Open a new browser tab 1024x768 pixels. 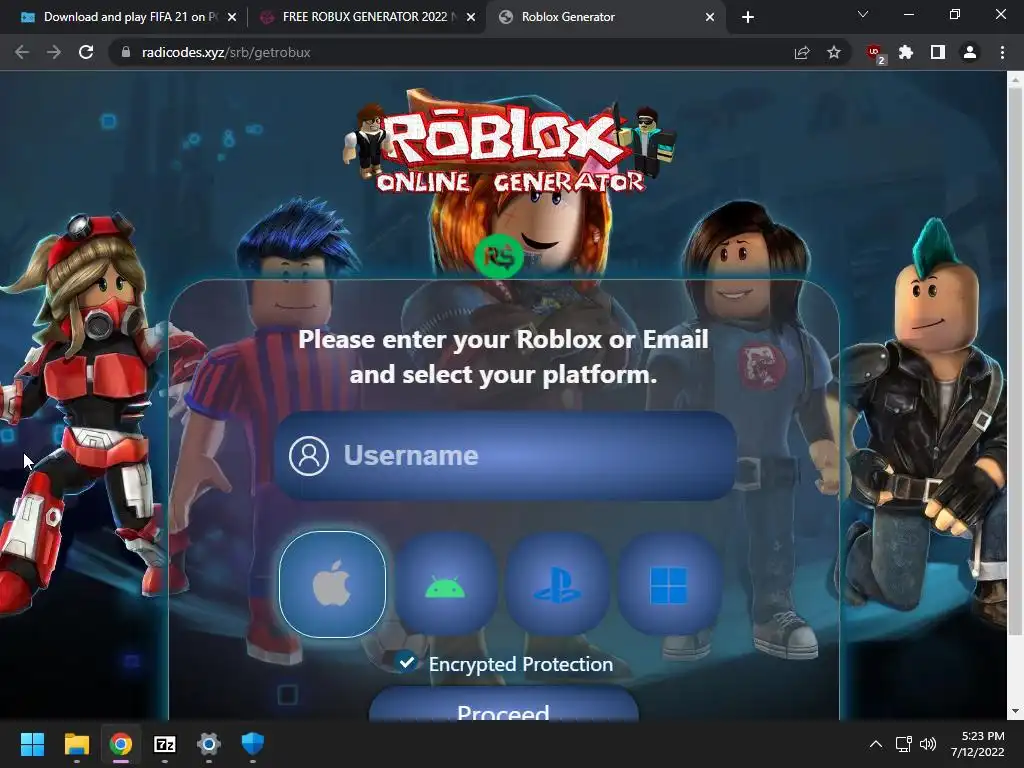[x=748, y=17]
